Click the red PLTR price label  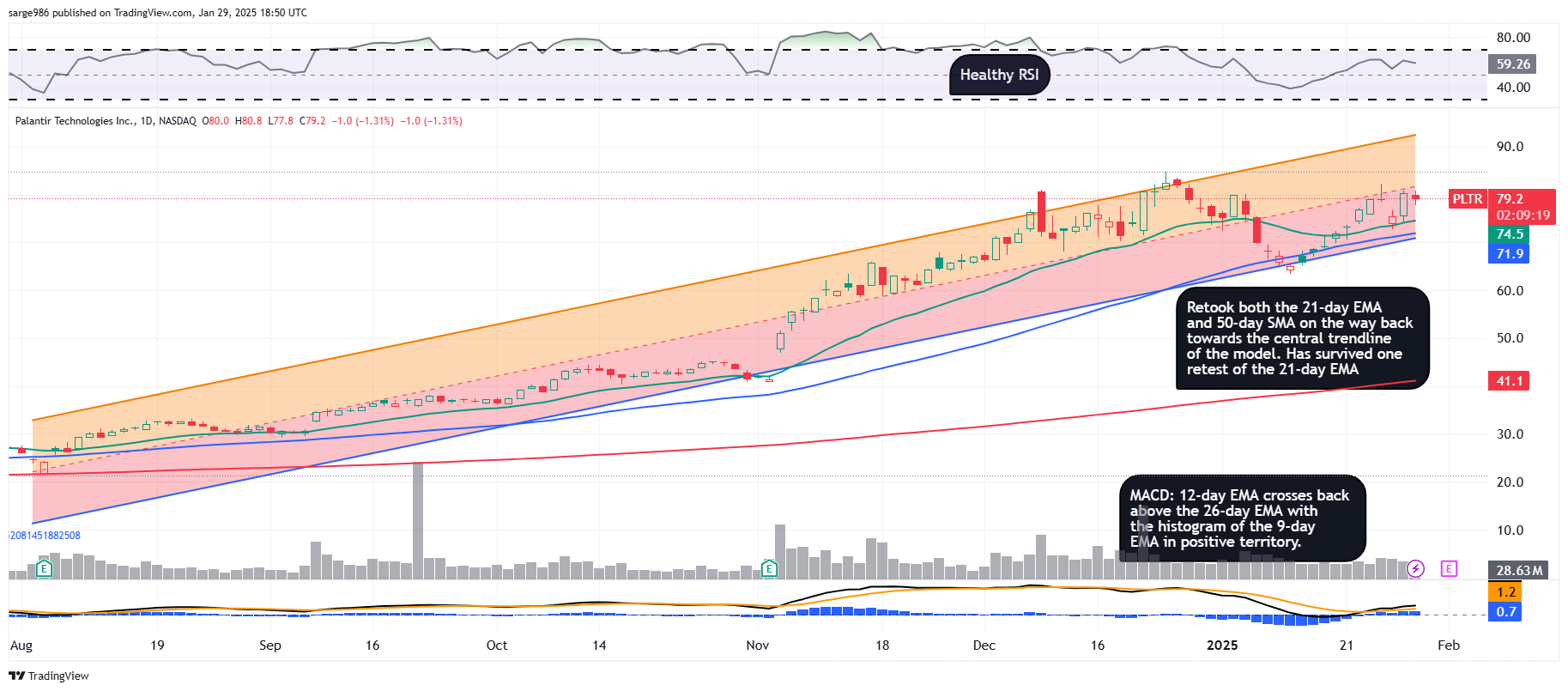[x=1467, y=199]
